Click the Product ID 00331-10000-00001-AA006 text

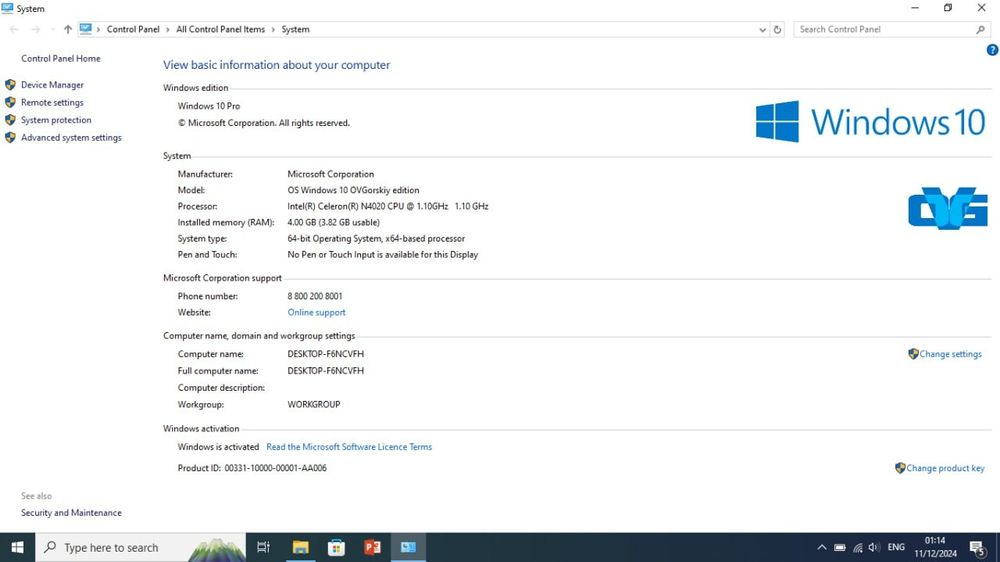tap(252, 468)
